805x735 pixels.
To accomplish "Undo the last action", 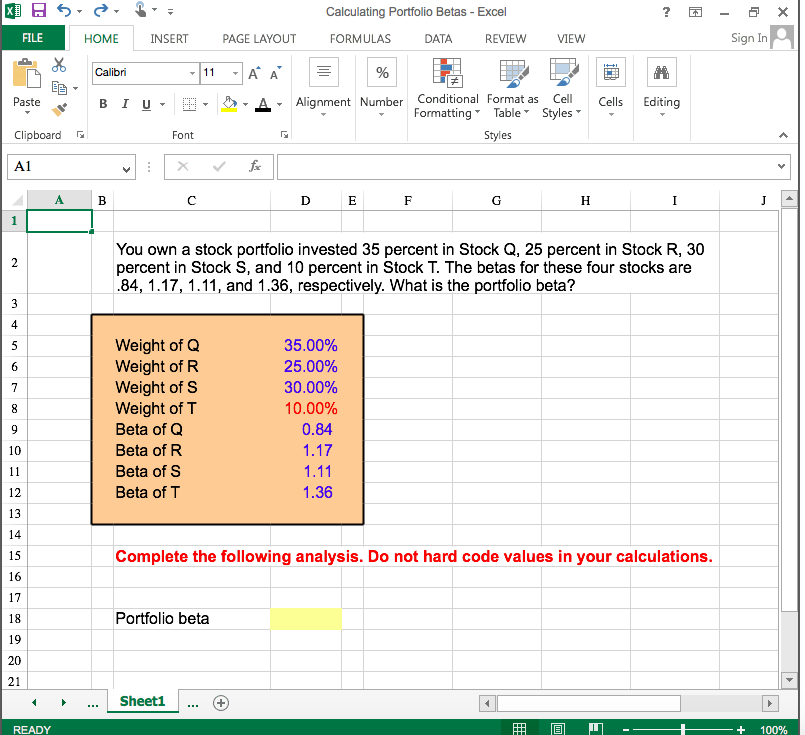I will coord(64,10).
